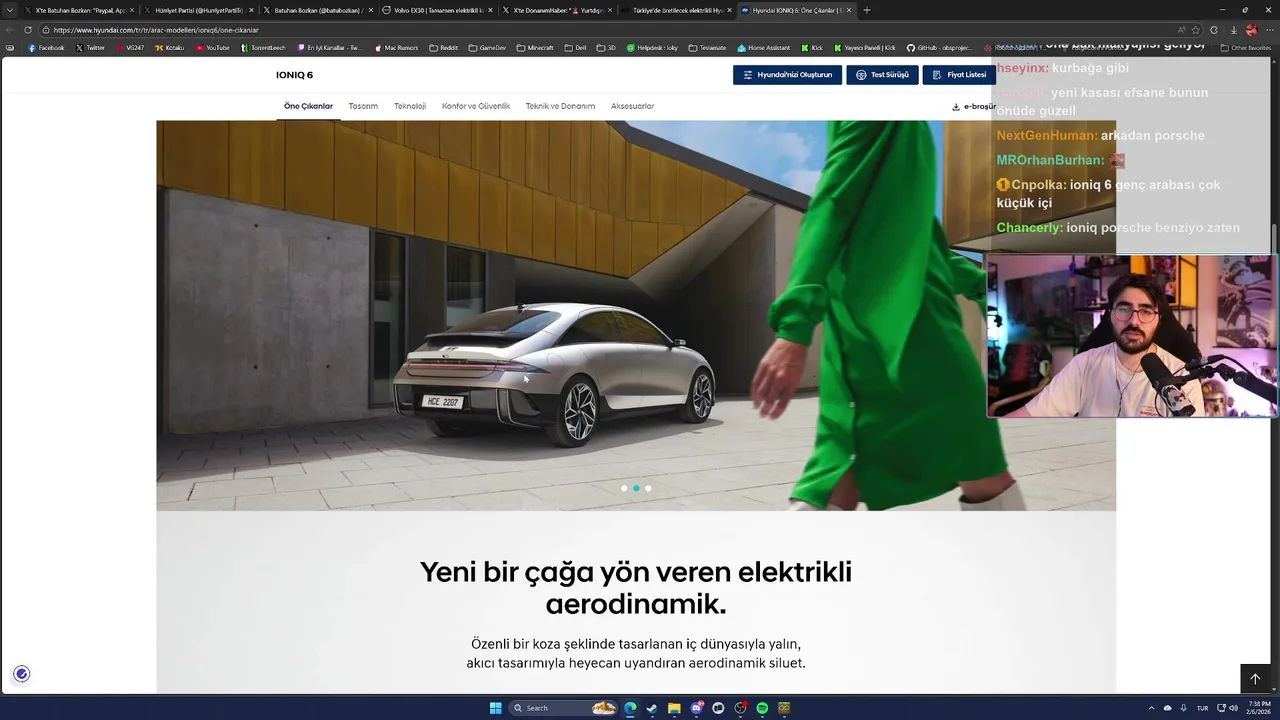The width and height of the screenshot is (1280, 720).
Task: Open the Minecraft bookmarks folder
Action: (x=535, y=47)
